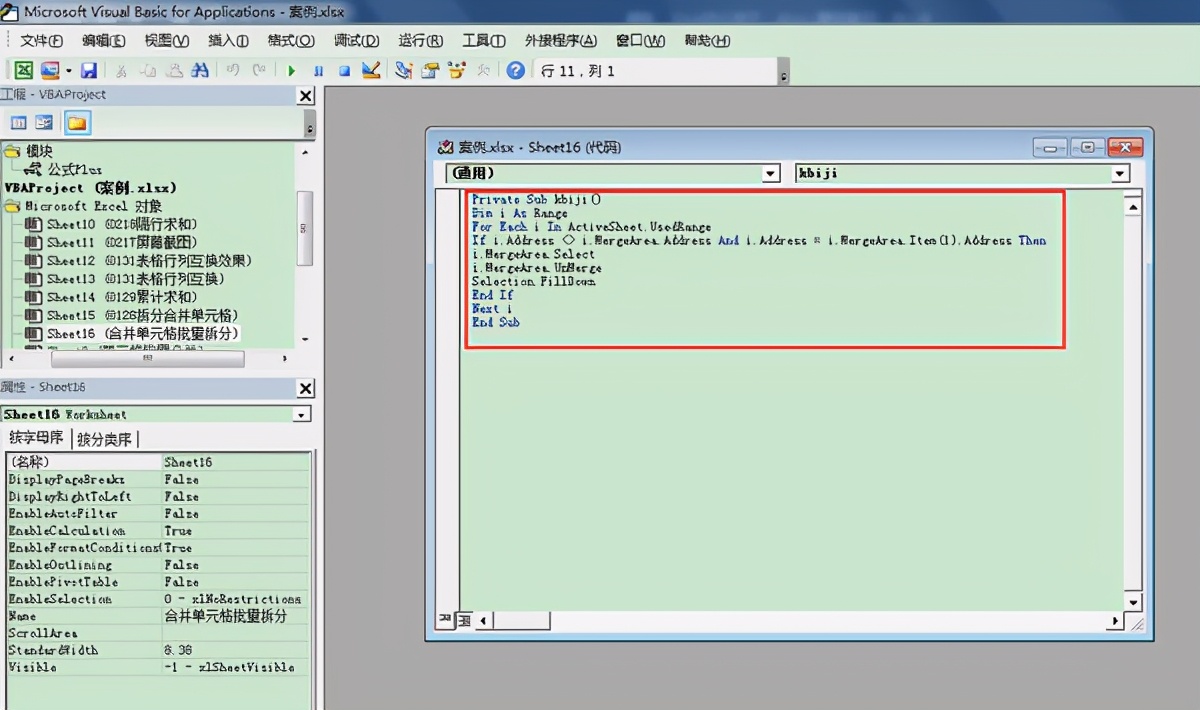Open the 运行(R) menu
The height and width of the screenshot is (710, 1200).
(421, 41)
